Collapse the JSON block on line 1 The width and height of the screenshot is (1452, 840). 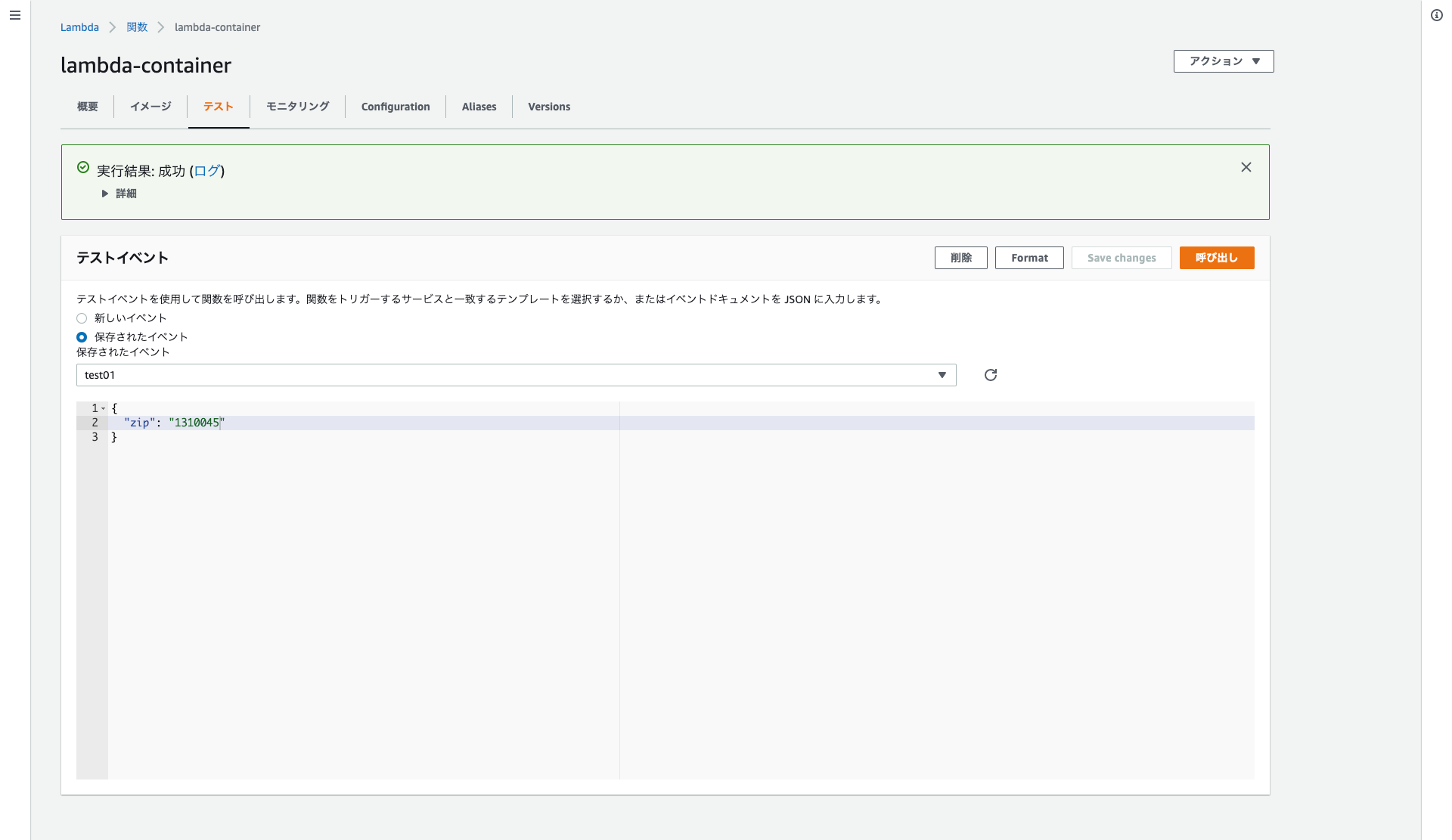point(104,408)
